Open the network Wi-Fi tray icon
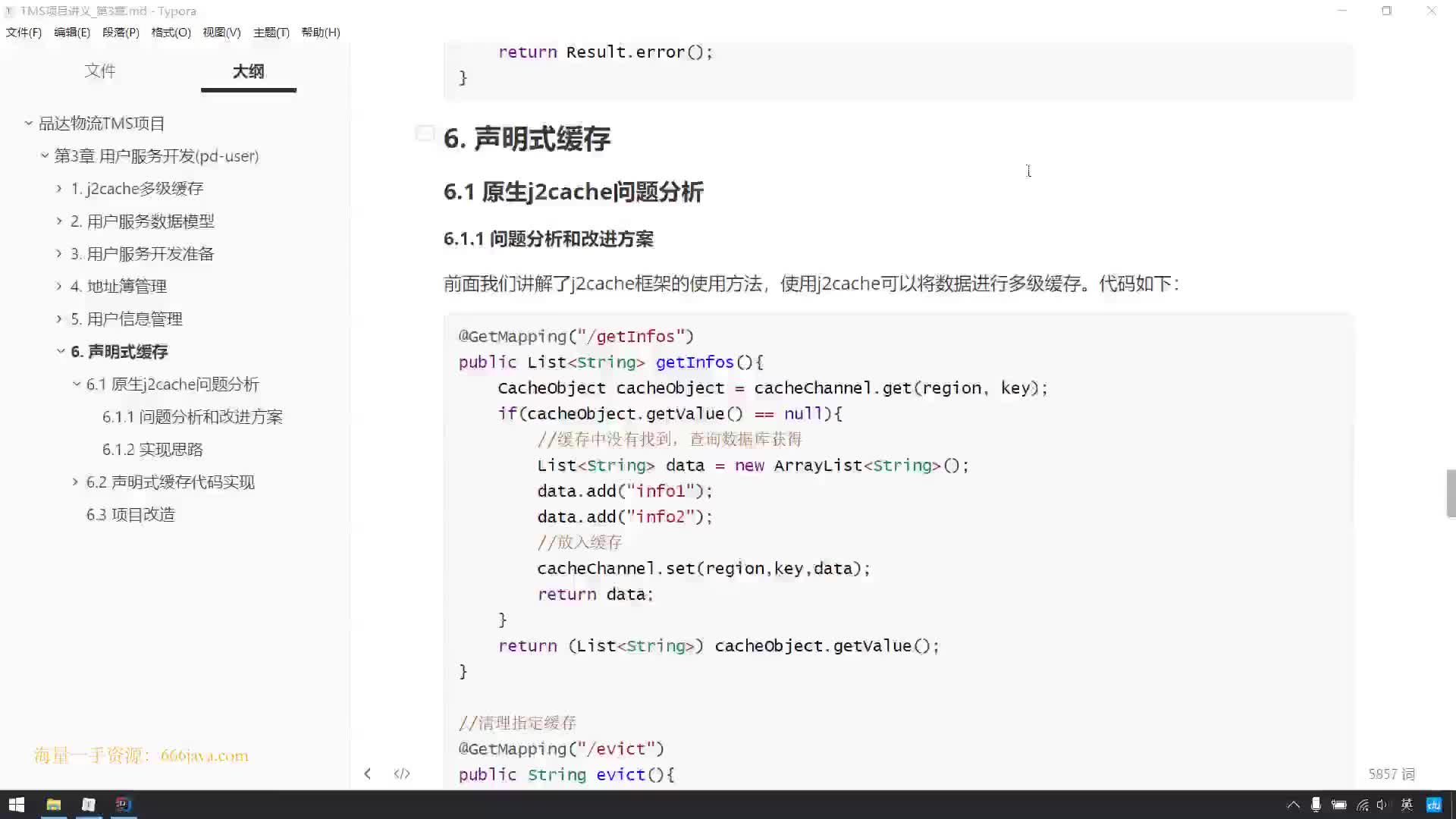The height and width of the screenshot is (819, 1456). (x=1362, y=805)
